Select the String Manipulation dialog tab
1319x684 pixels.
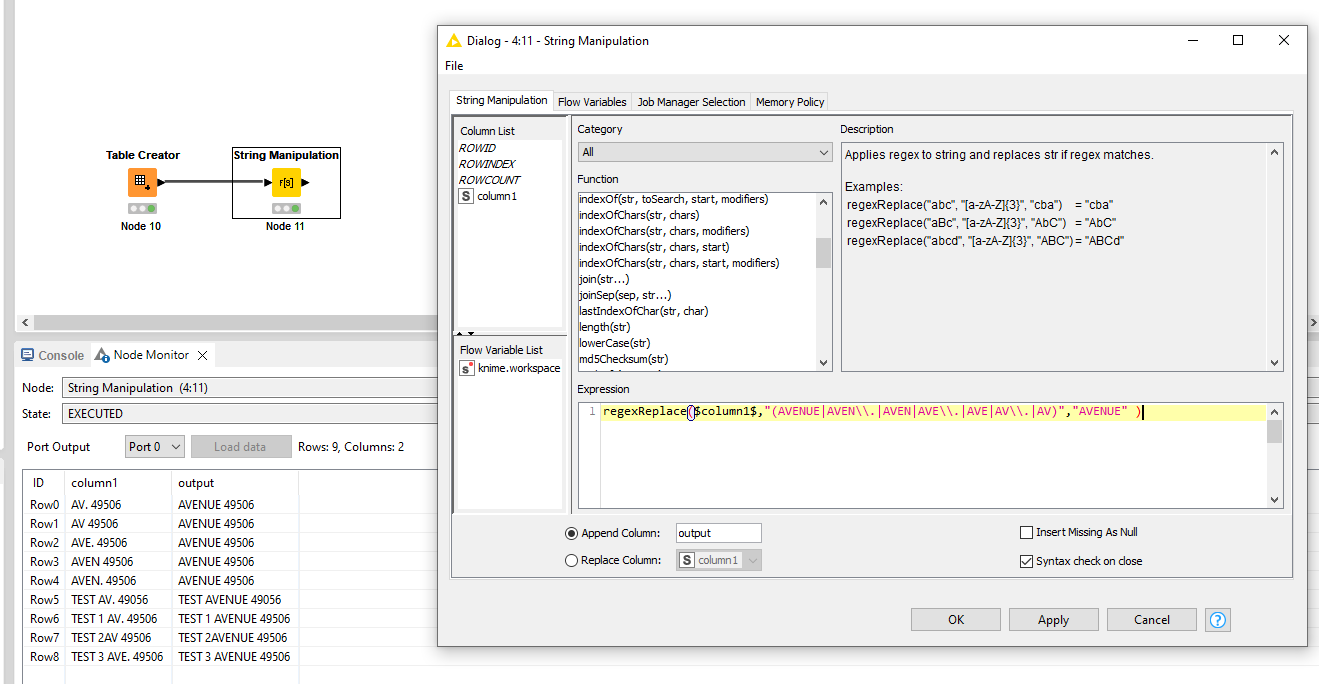(502, 100)
